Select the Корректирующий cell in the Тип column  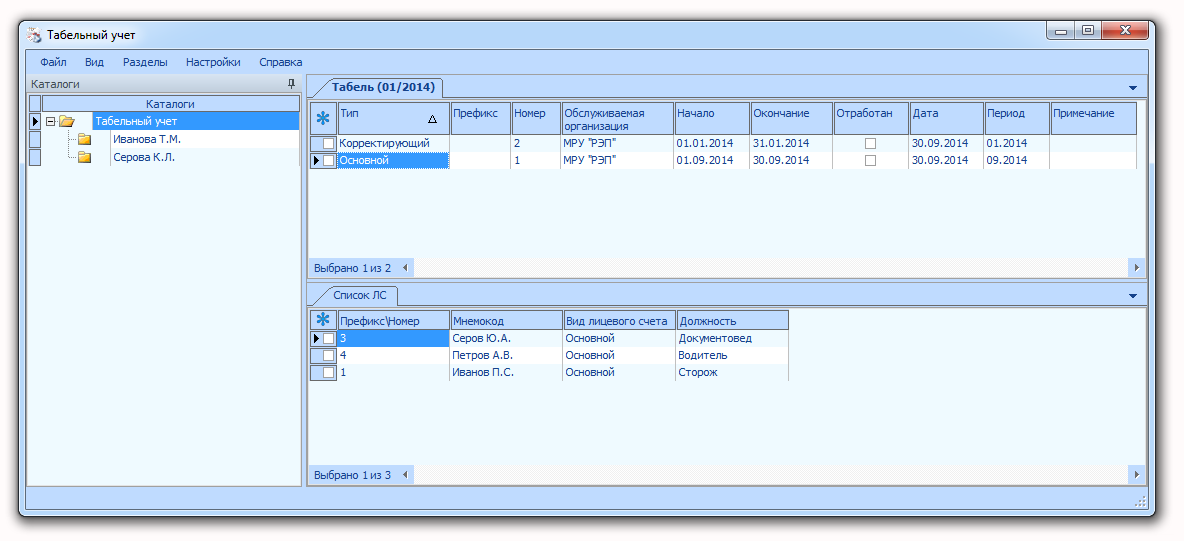393,144
